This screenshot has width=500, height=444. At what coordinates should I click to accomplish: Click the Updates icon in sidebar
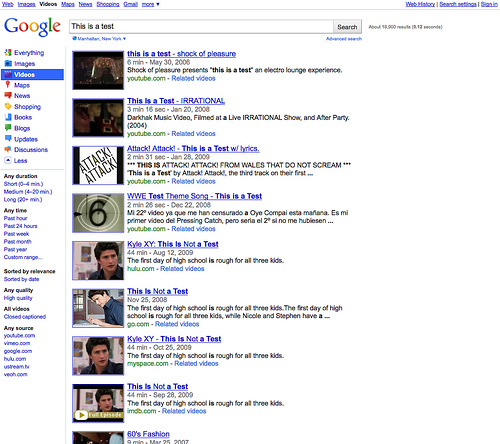coord(8,139)
